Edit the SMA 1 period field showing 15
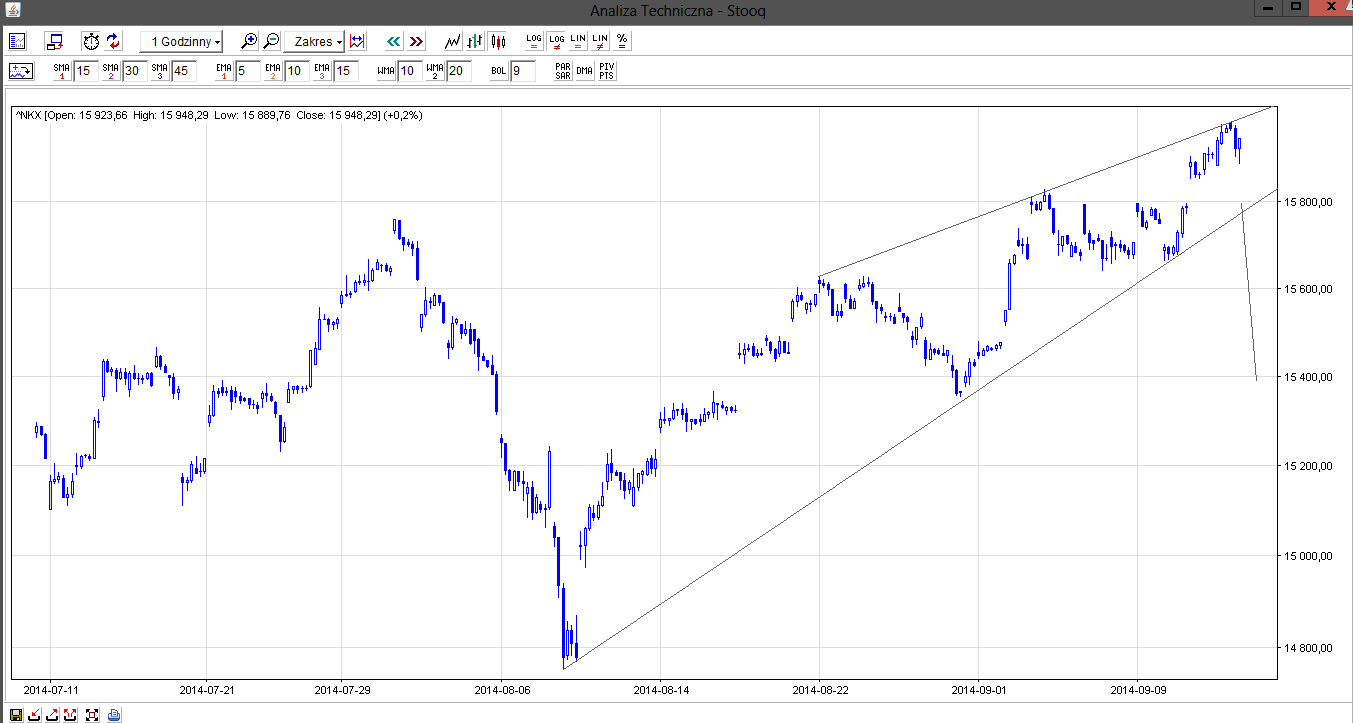1353x723 pixels. point(86,71)
